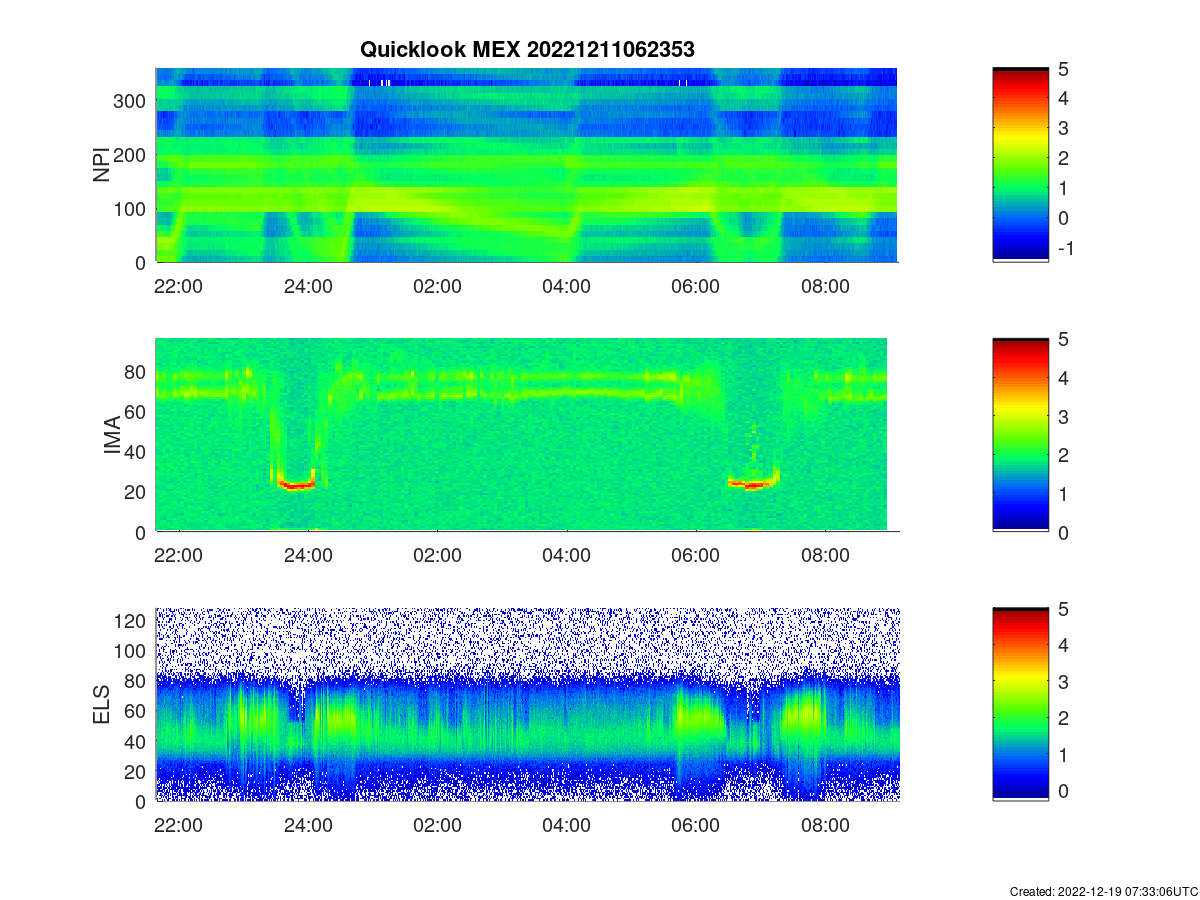Click the 04:00 tick under ELS panel
Image resolution: width=1200 pixels, height=900 pixels.
(567, 826)
